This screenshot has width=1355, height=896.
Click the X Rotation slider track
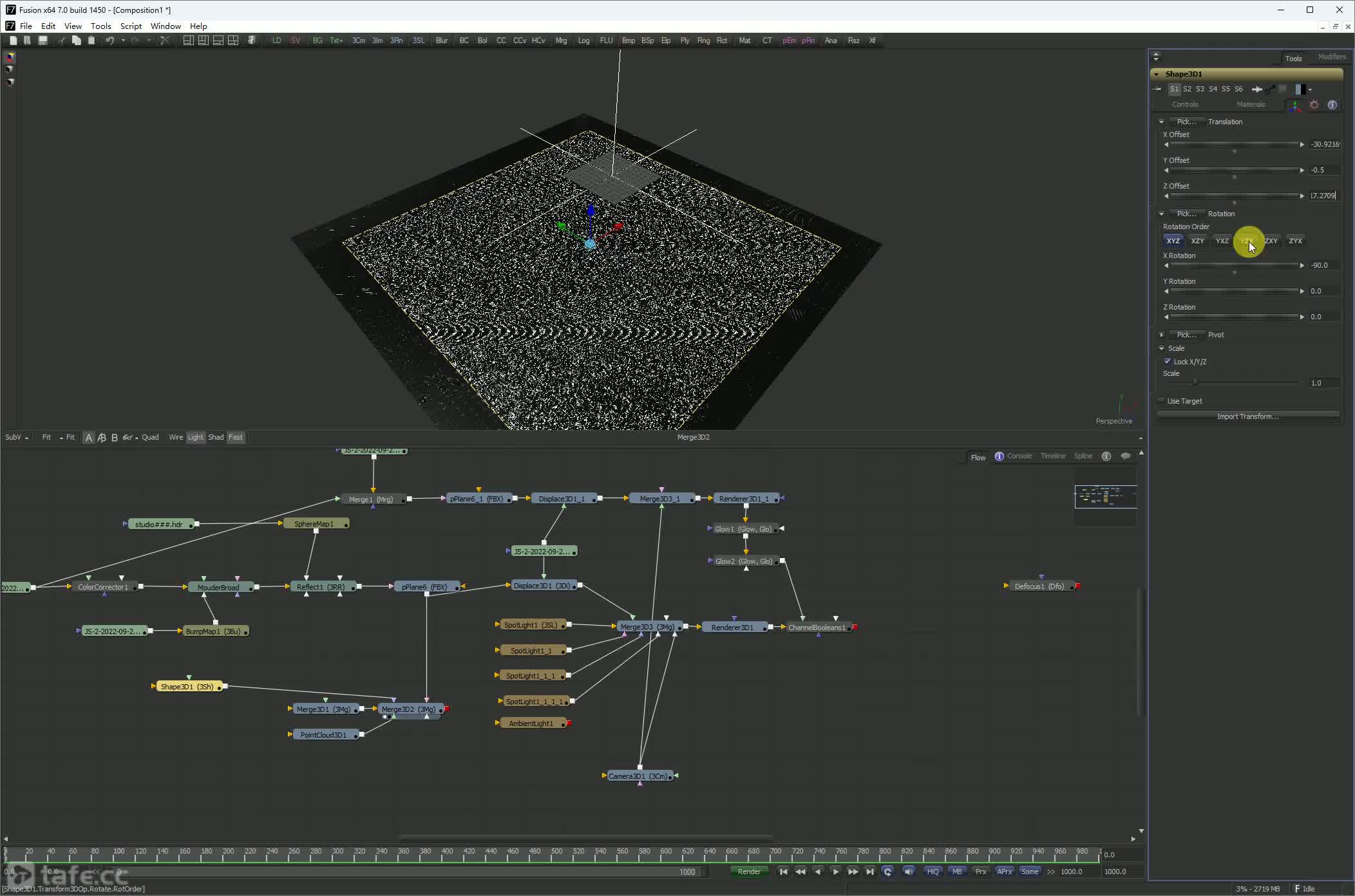tap(1233, 265)
